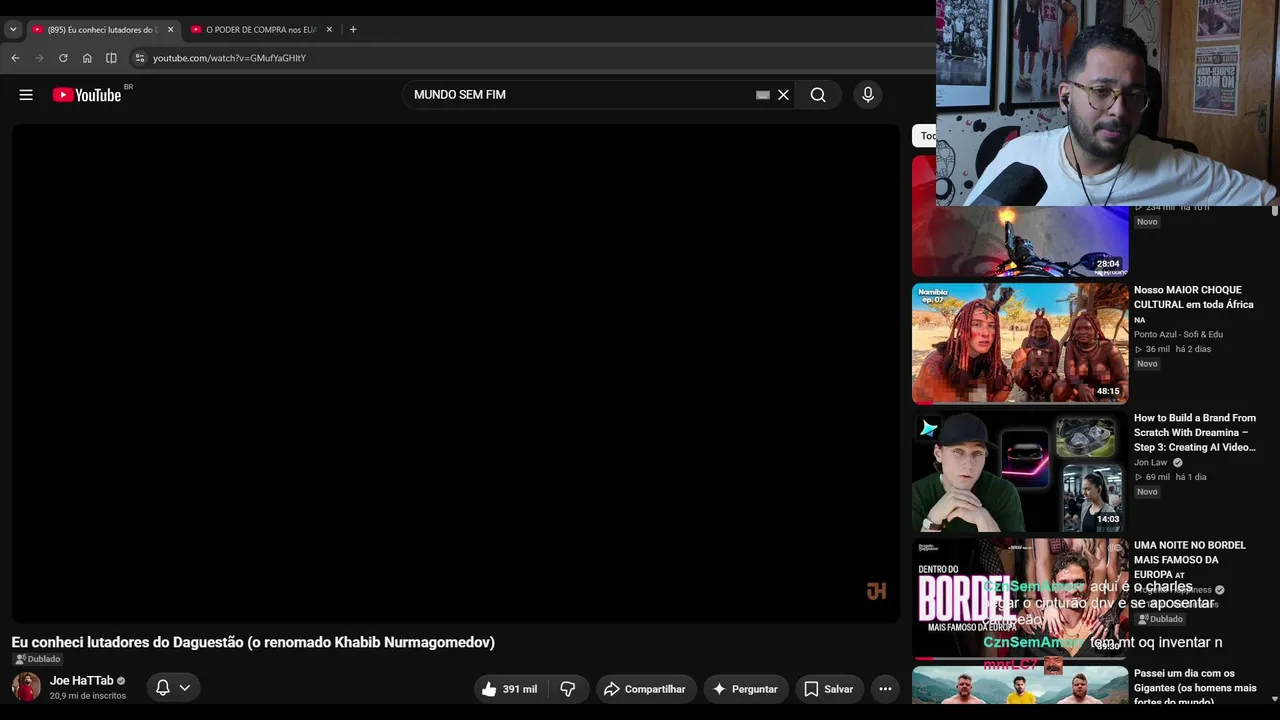
Task: Open Joe HaTTab channel name link
Action: [x=82, y=681]
